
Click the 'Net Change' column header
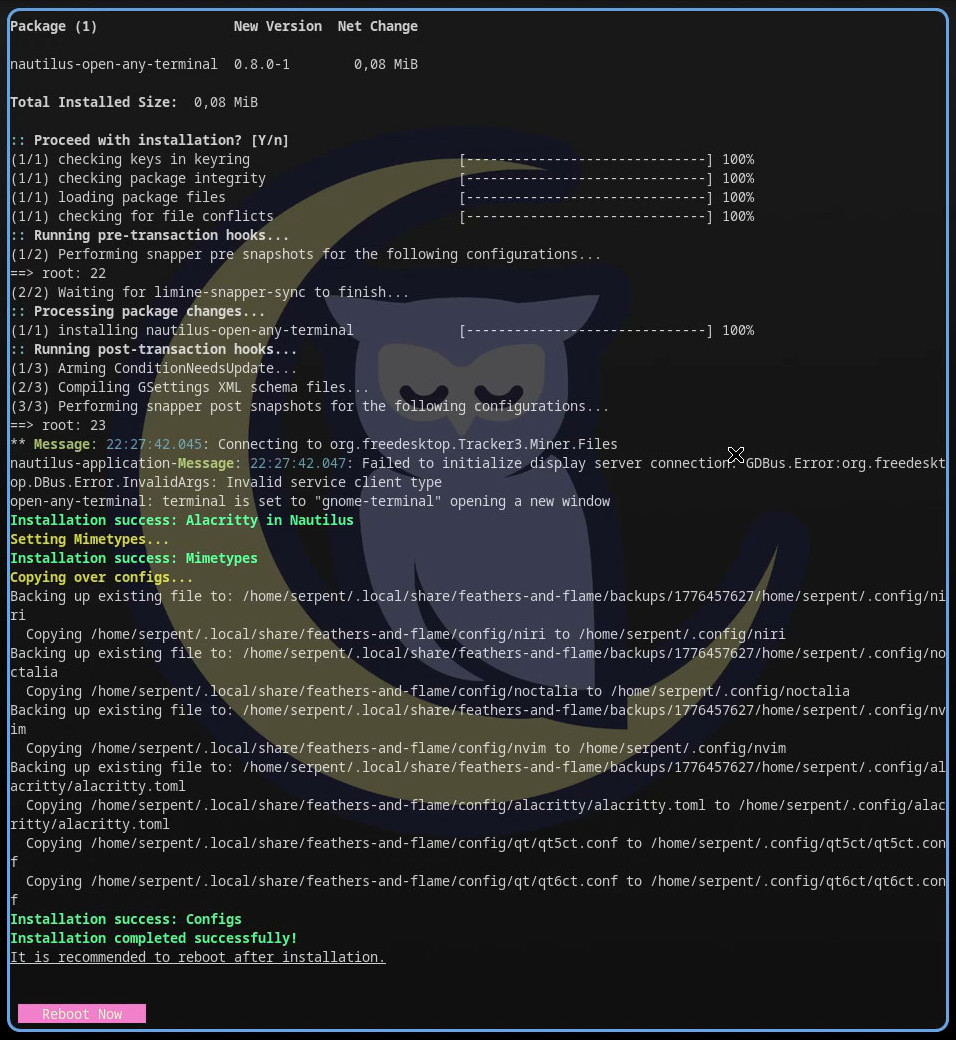(x=377, y=26)
